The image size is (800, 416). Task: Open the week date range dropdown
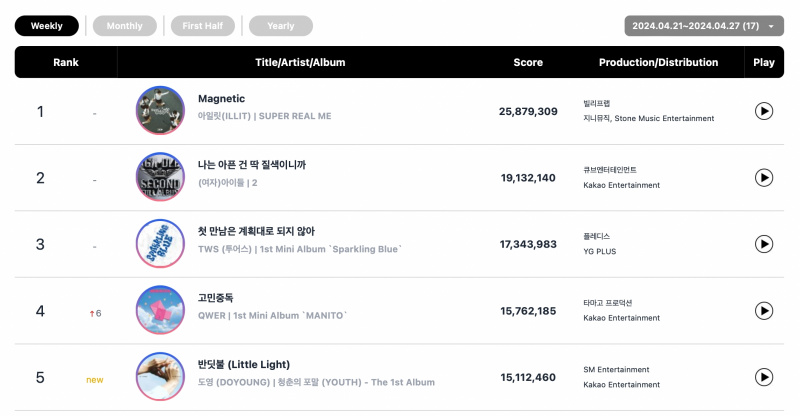point(704,26)
